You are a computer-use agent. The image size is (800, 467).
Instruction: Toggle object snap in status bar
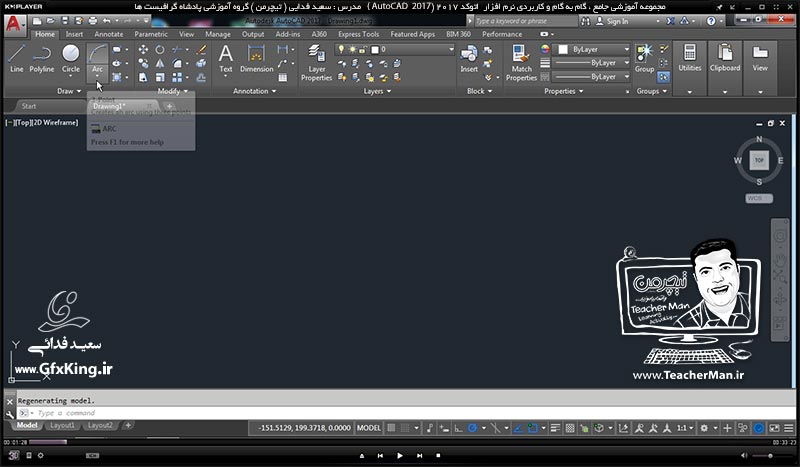pos(533,428)
